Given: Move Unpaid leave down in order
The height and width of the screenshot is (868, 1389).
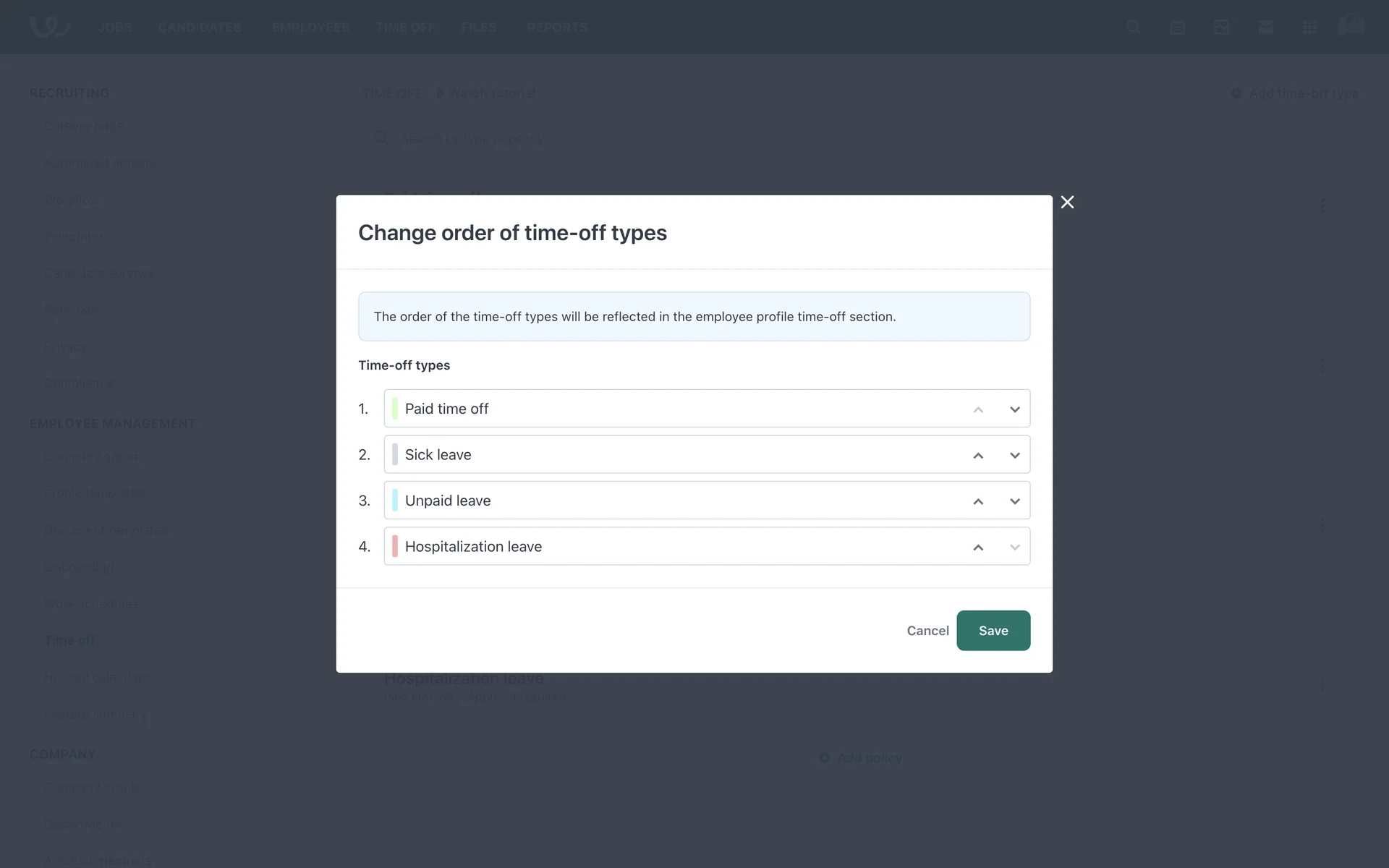Looking at the screenshot, I should (x=1015, y=501).
